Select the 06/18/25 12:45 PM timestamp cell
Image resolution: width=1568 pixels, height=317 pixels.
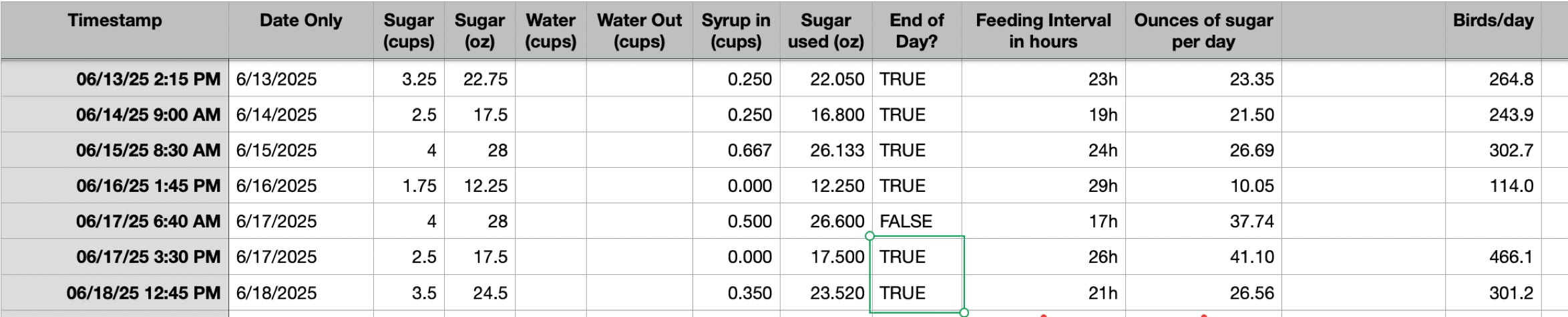115,293
